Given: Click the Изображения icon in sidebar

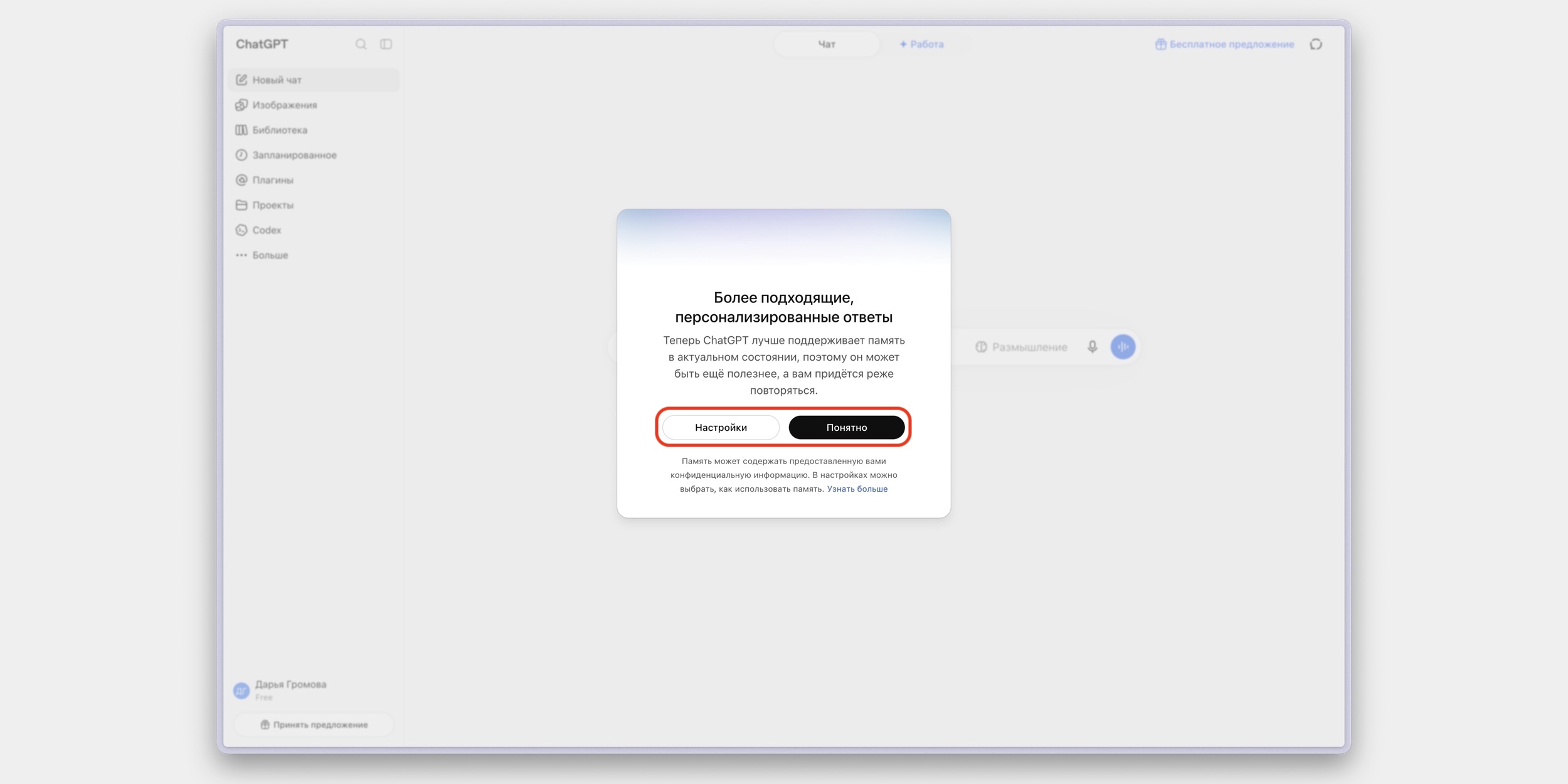Looking at the screenshot, I should point(241,105).
